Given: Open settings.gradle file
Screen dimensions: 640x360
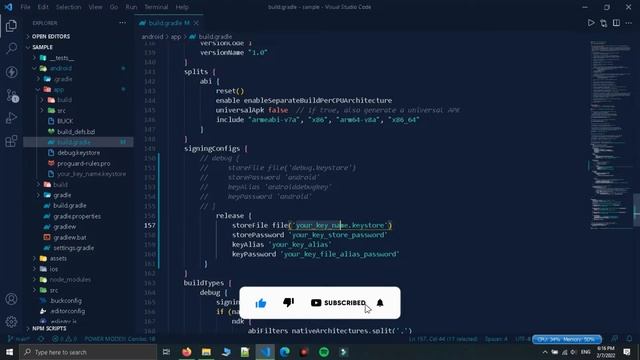Looking at the screenshot, I should click(x=73, y=248).
